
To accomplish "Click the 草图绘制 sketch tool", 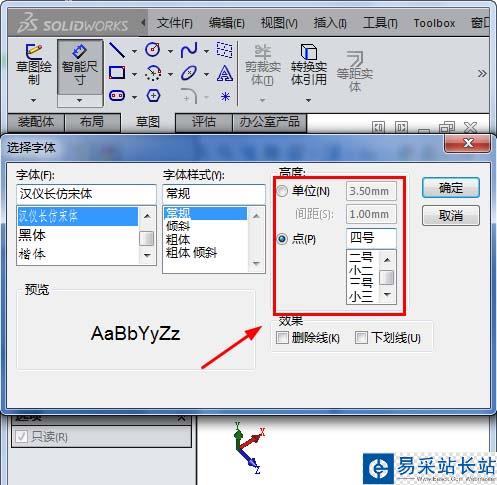I will 33,64.
